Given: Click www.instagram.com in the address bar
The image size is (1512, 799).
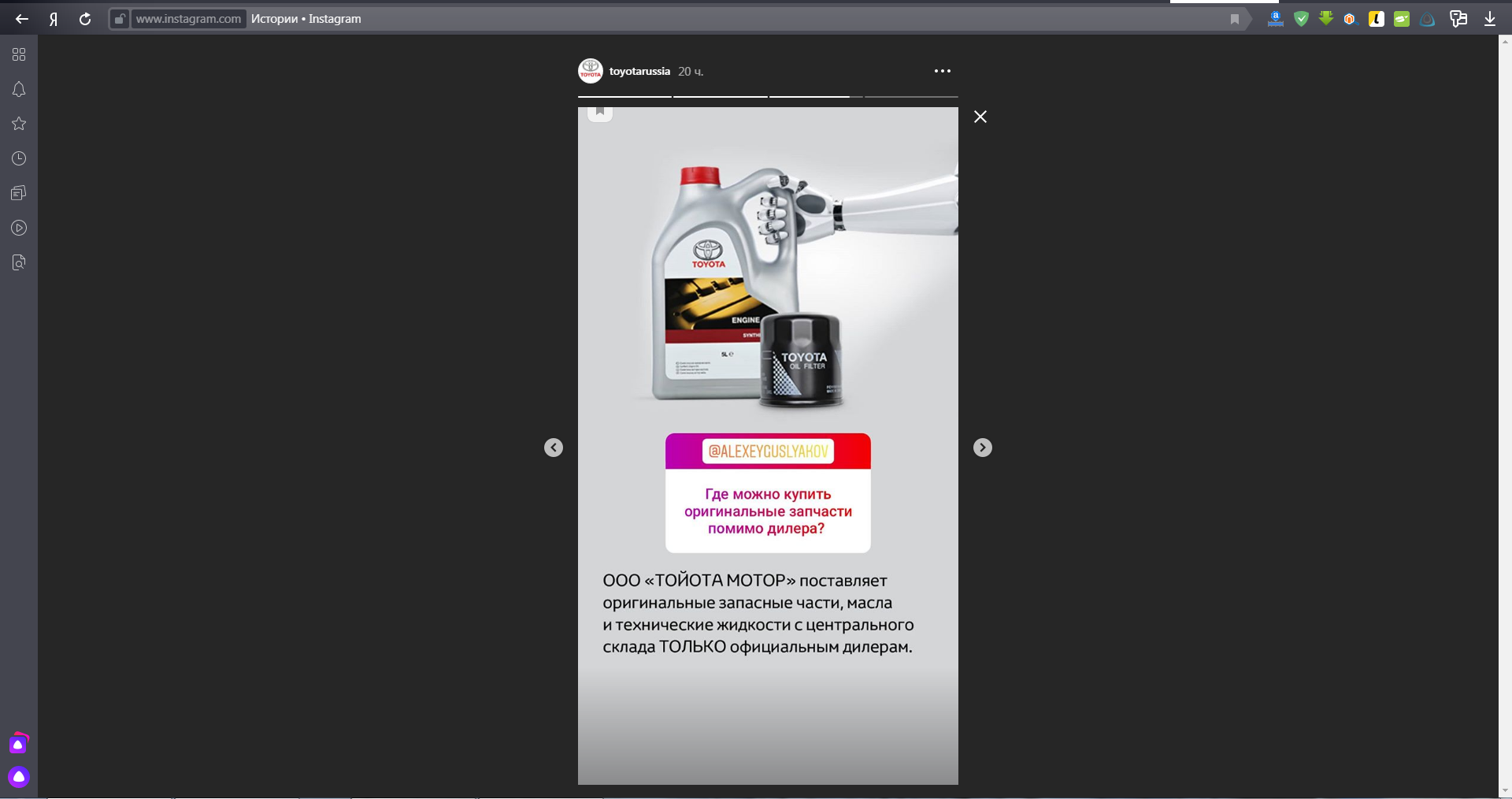Looking at the screenshot, I should pos(188,19).
